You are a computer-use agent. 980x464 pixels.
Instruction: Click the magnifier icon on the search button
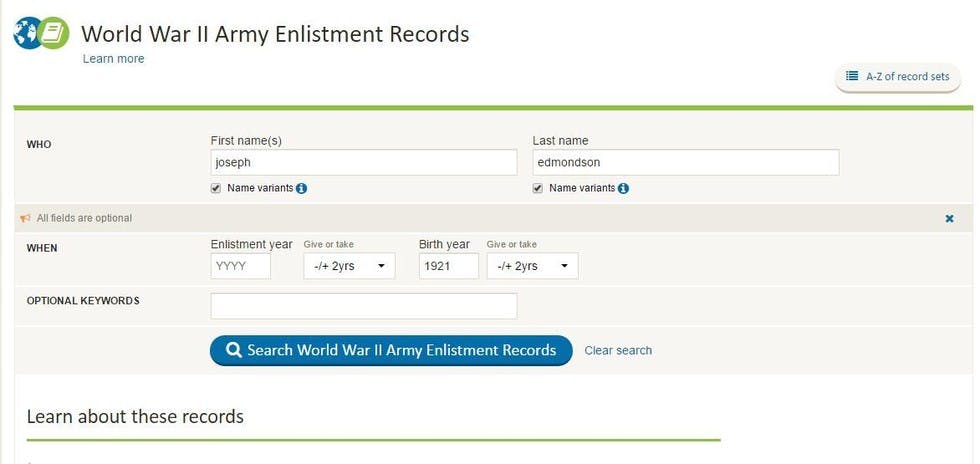[233, 350]
